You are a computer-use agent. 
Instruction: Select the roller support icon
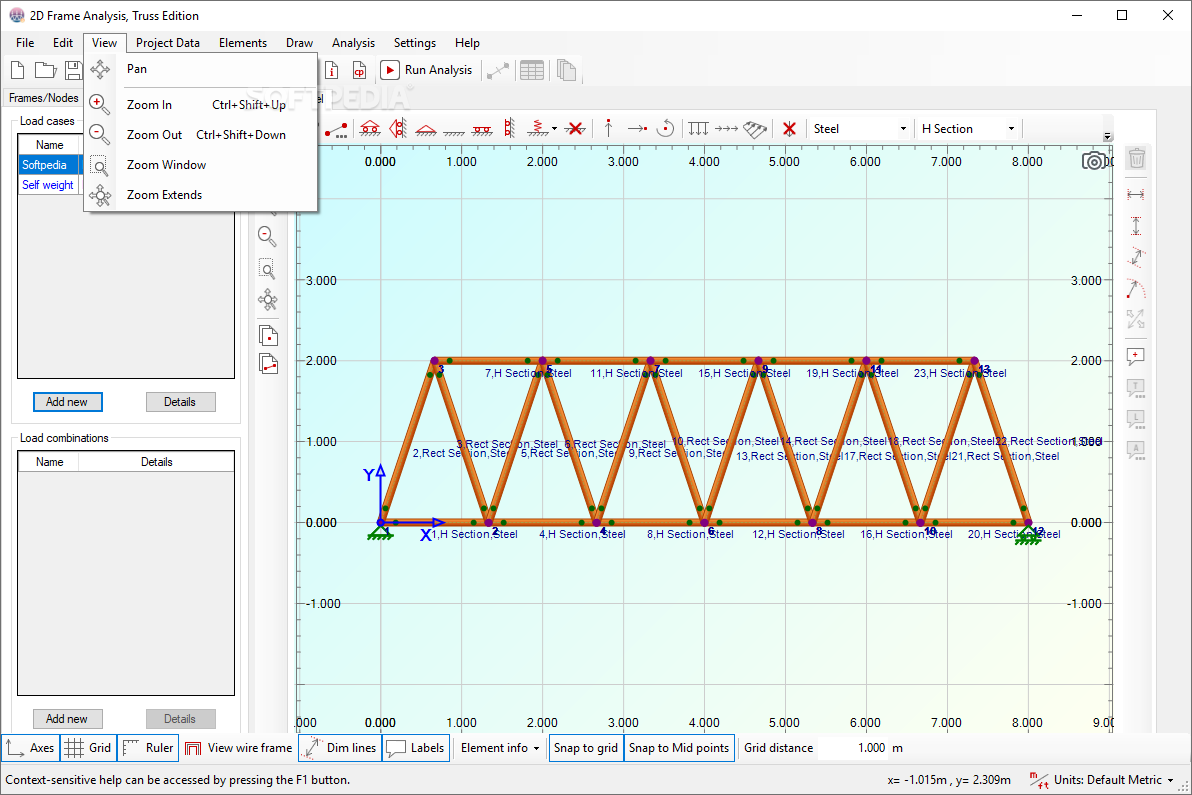click(x=370, y=129)
